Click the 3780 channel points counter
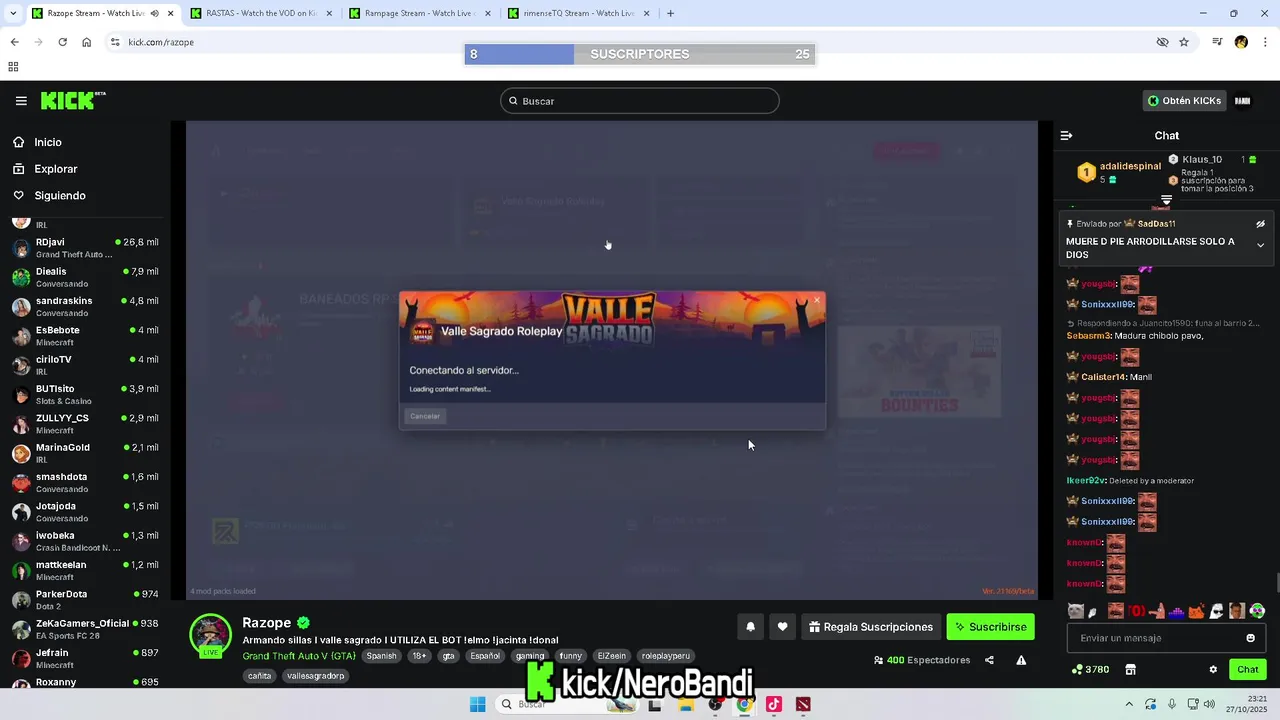Screen dimensions: 1280x720 click(1090, 670)
